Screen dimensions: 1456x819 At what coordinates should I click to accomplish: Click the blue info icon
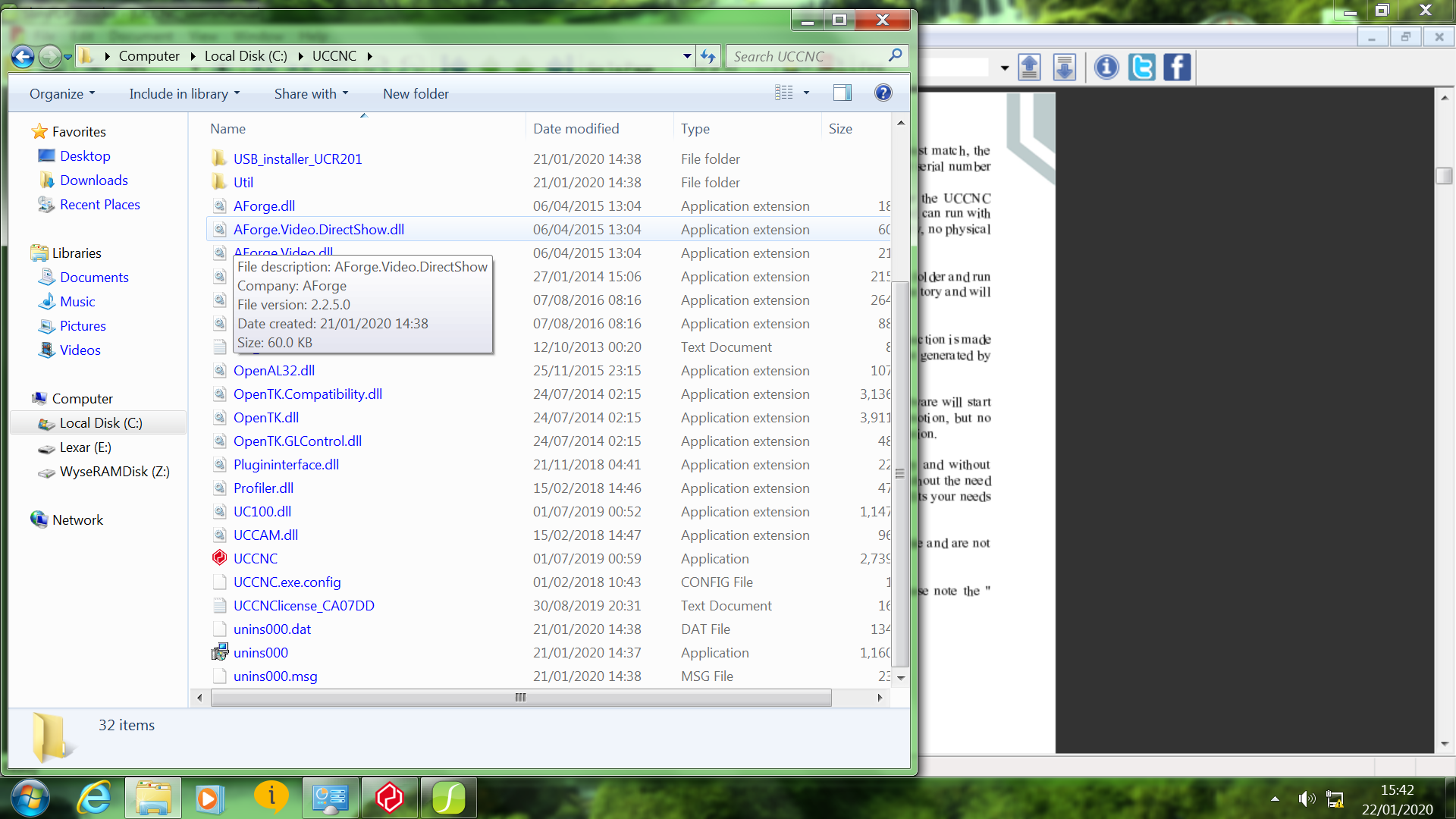(1106, 67)
